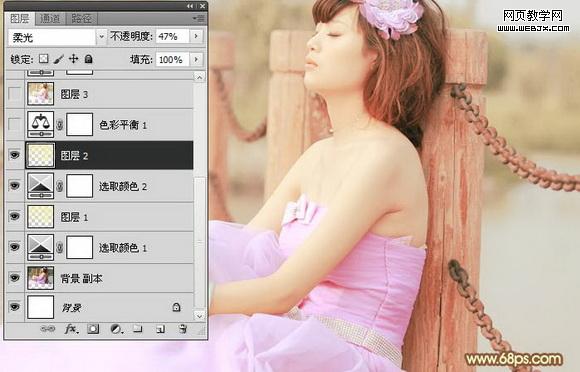Hide 选取颜色 1 layer eye

pos(14,247)
